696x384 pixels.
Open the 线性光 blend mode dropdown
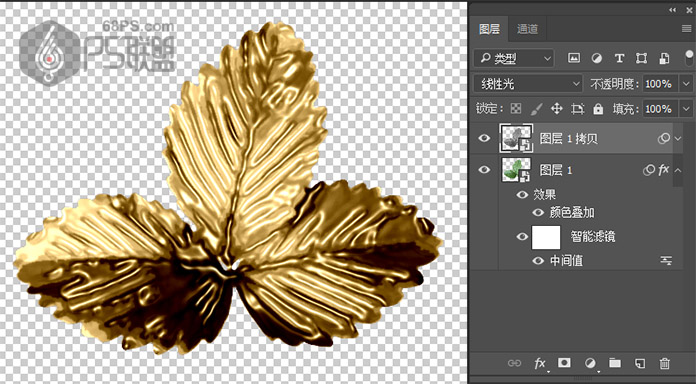point(527,83)
